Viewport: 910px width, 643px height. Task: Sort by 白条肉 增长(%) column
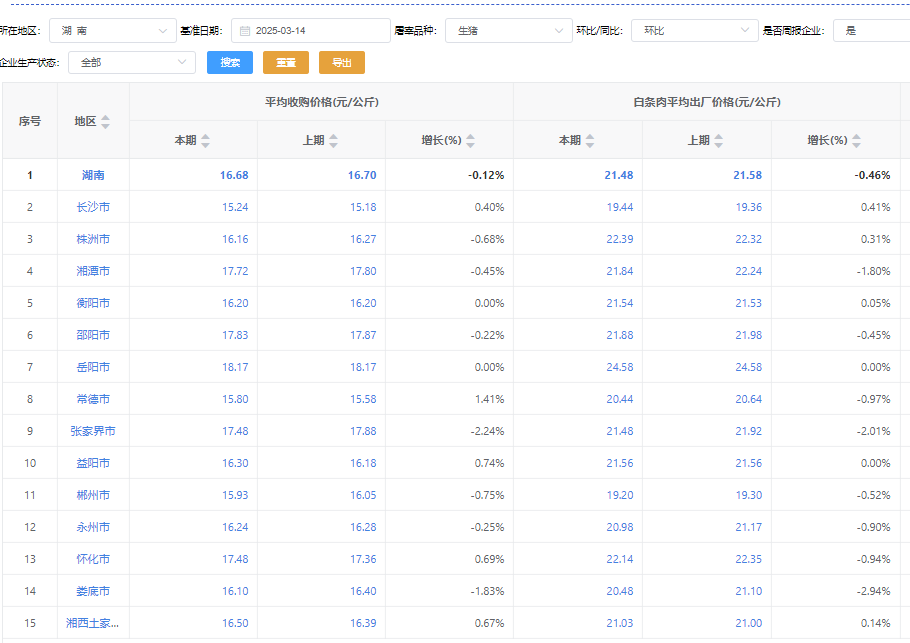coord(856,141)
